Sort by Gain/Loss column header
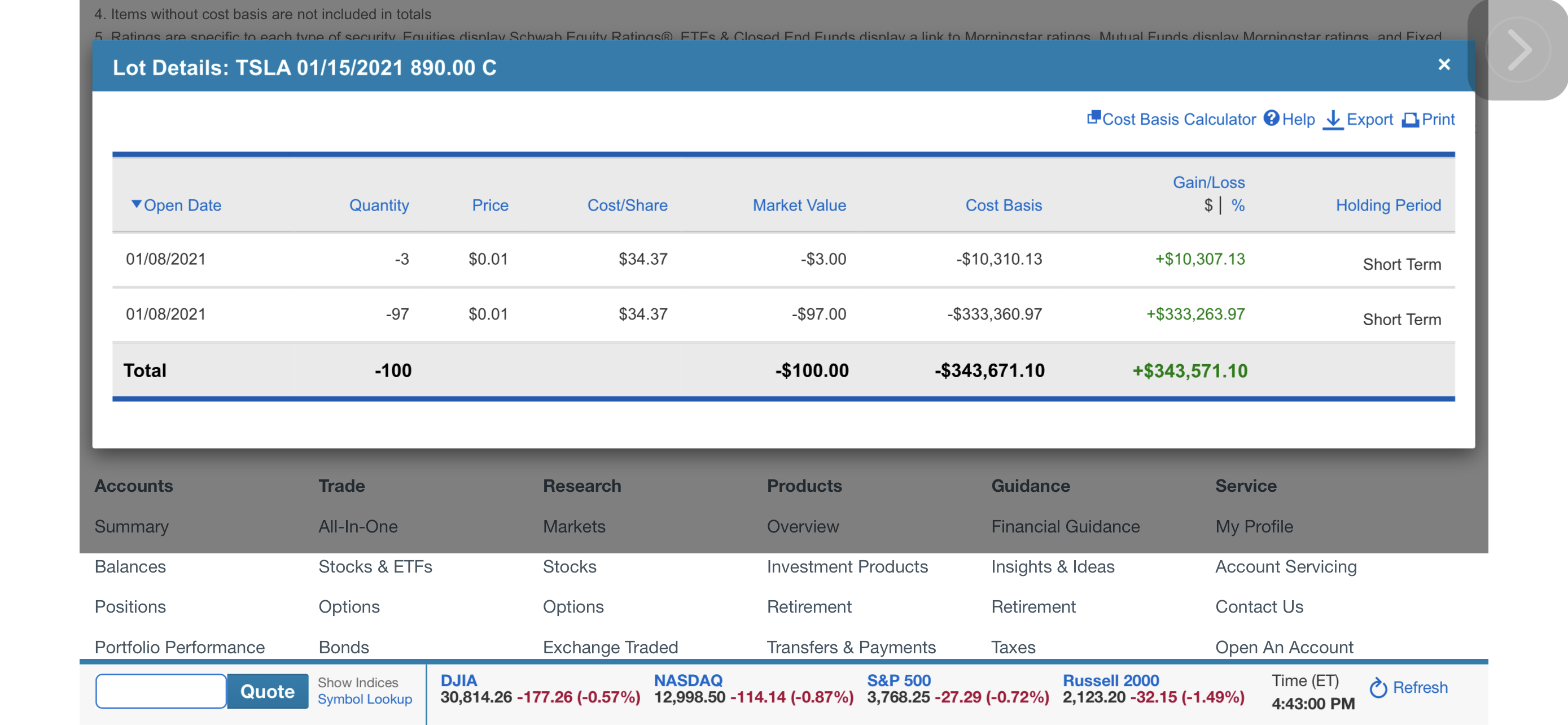The image size is (1568, 725). click(x=1208, y=182)
